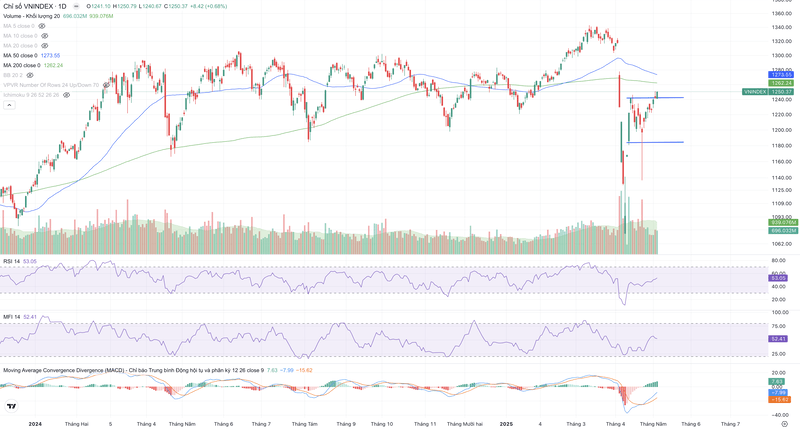The height and width of the screenshot is (429, 800).
Task: Open chart settings gear at bottom-right corner
Action: coord(784,424)
